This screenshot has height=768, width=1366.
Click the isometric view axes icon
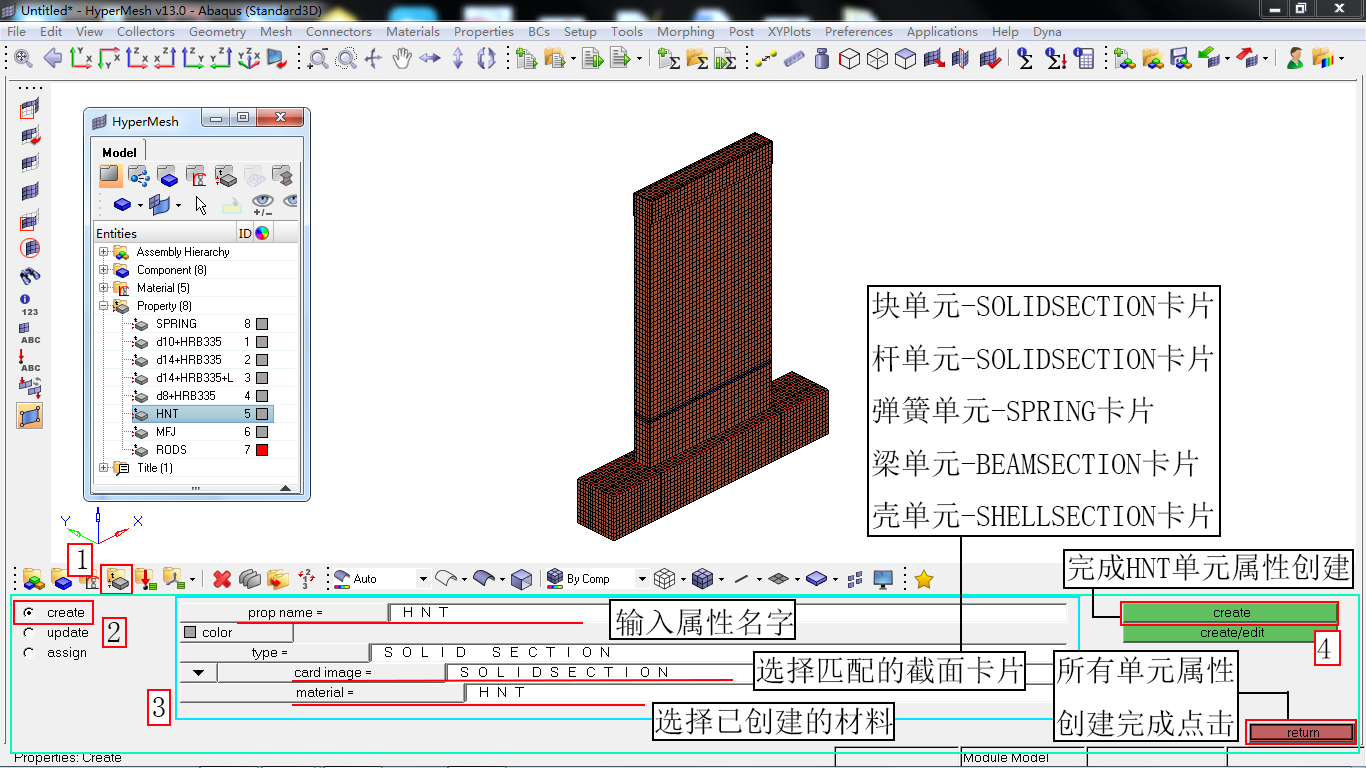(x=249, y=59)
